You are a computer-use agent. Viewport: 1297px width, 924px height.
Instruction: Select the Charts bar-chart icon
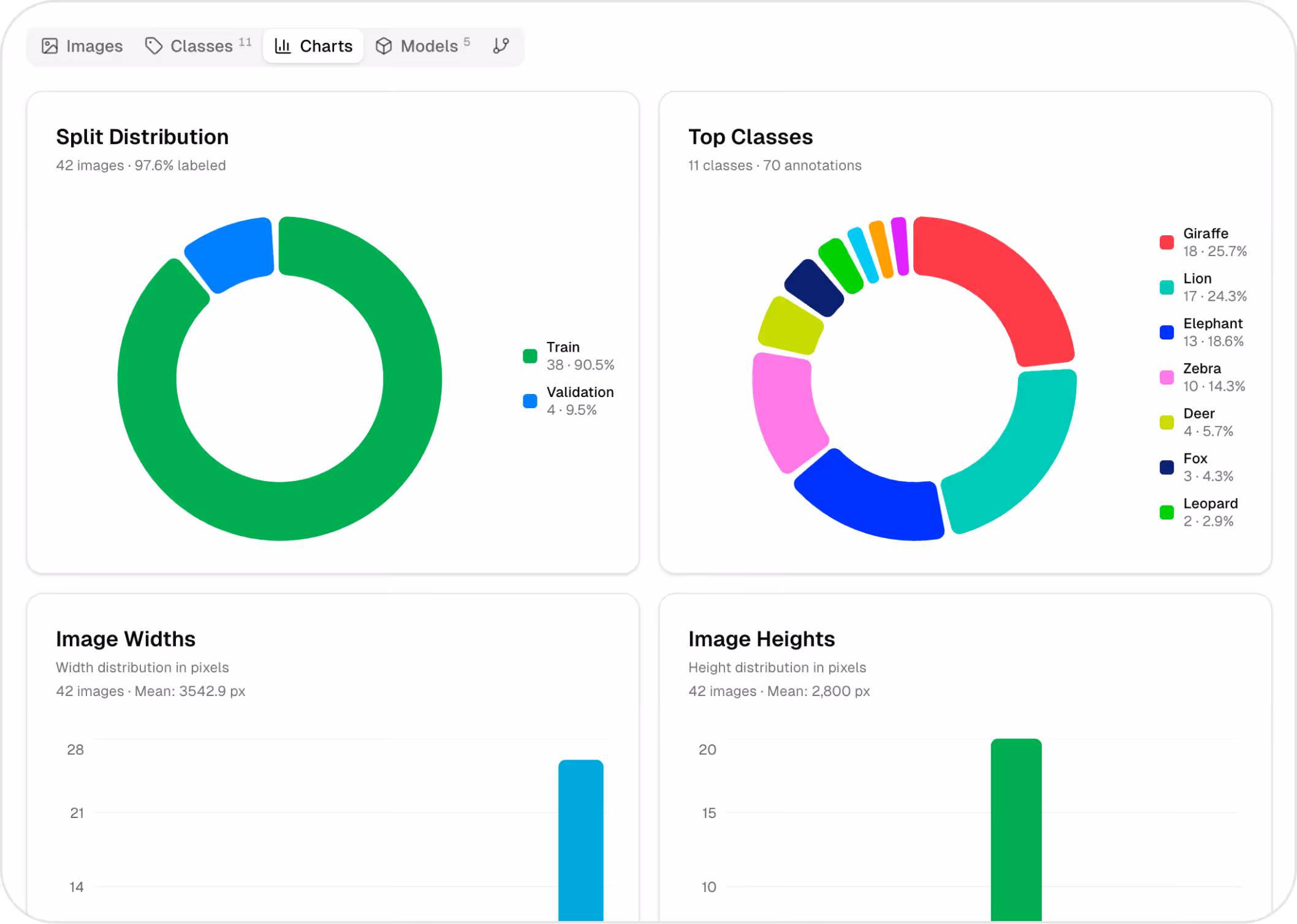point(283,45)
